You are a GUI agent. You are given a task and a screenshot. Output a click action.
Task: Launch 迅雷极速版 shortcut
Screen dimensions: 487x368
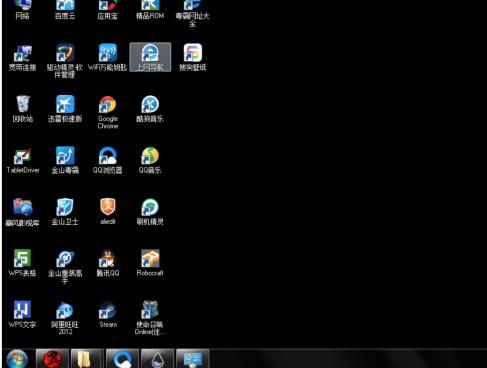[65, 109]
